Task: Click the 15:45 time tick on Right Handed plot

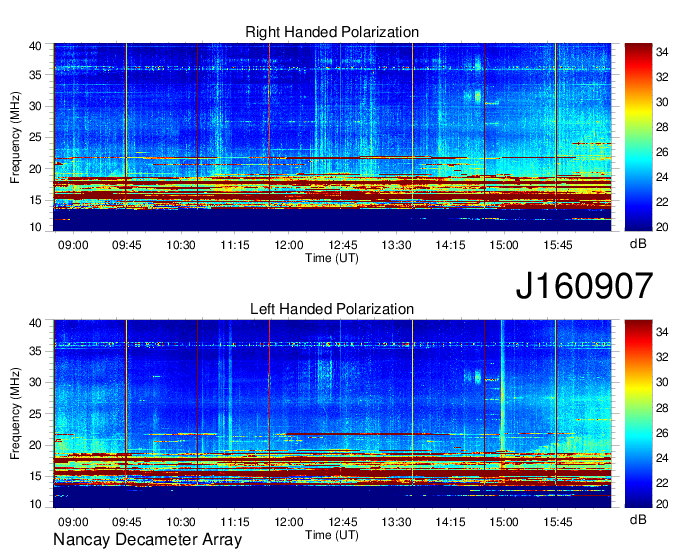Action: coord(558,245)
